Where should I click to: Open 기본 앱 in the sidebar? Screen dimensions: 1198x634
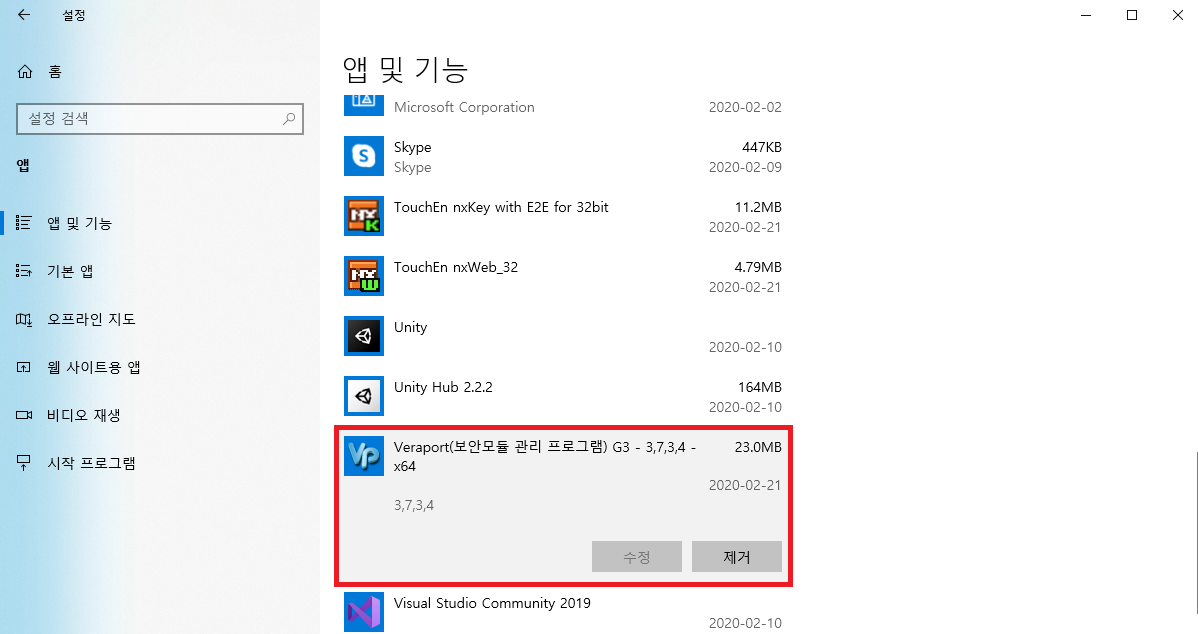70,271
